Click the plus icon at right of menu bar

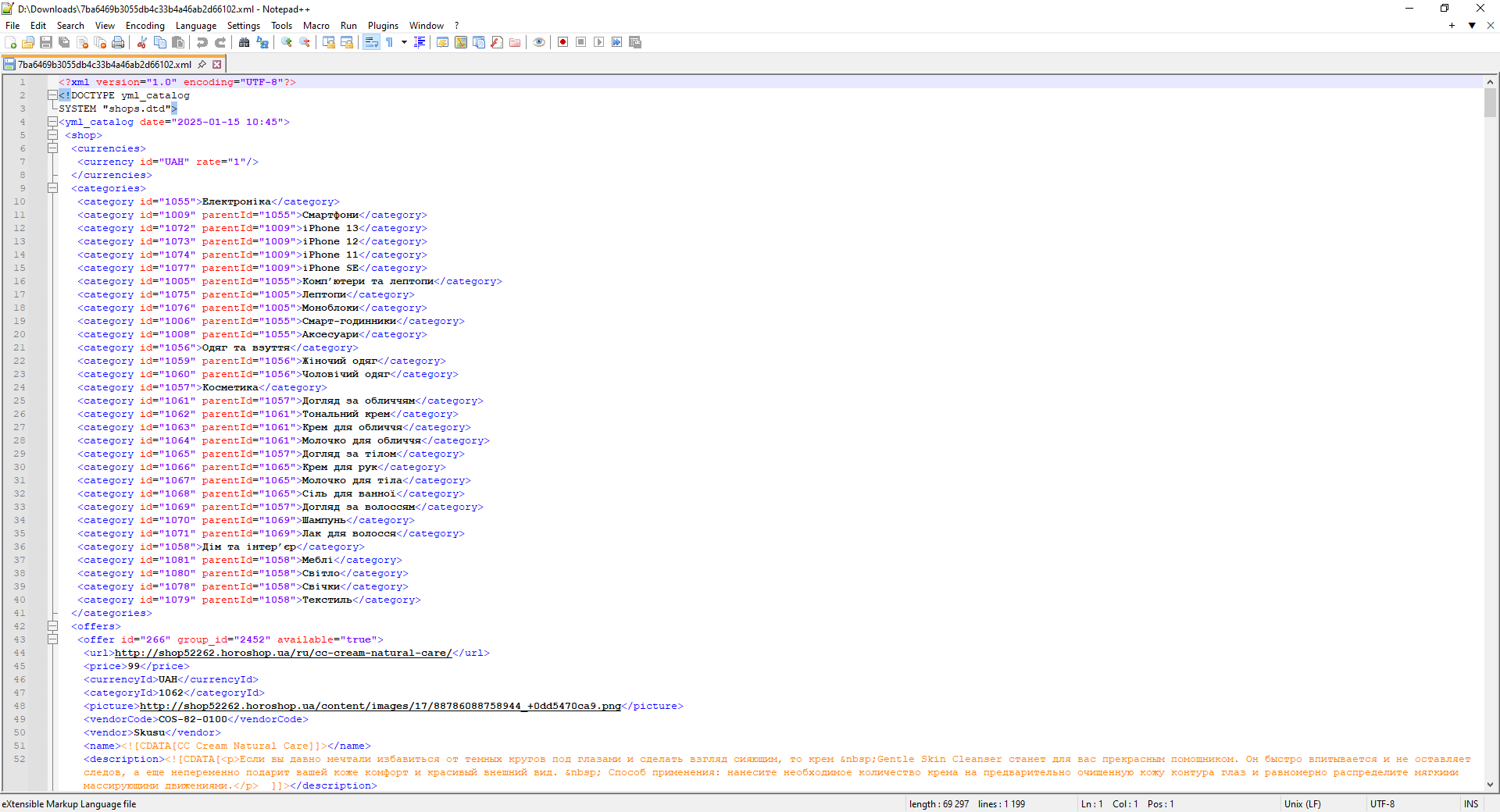pos(1452,26)
